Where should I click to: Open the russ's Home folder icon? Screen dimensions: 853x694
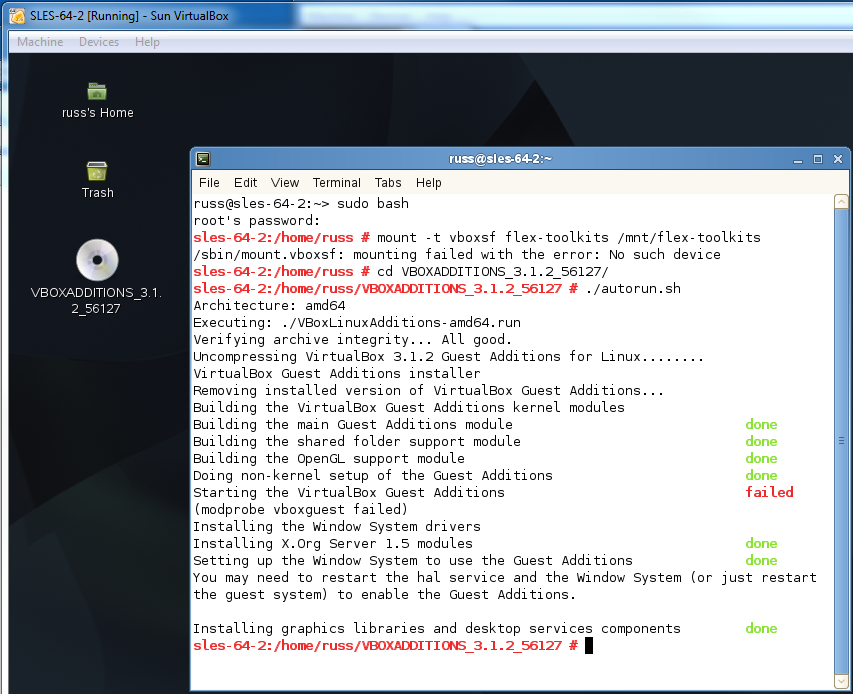tap(97, 91)
